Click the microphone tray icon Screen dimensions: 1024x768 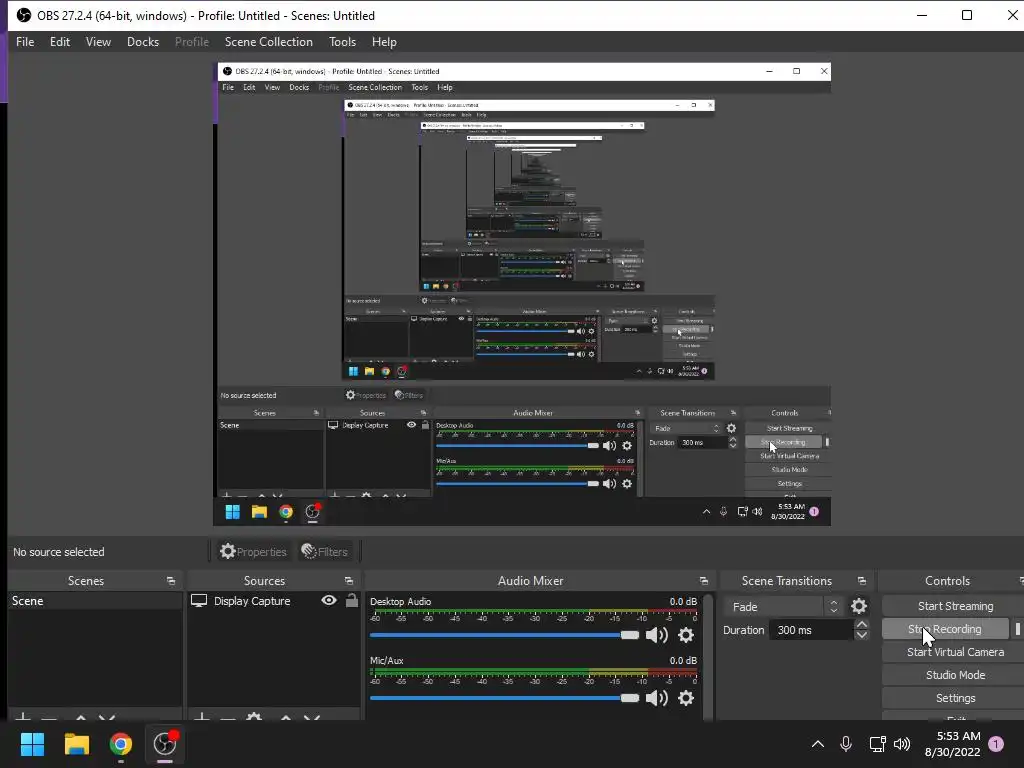(x=846, y=744)
